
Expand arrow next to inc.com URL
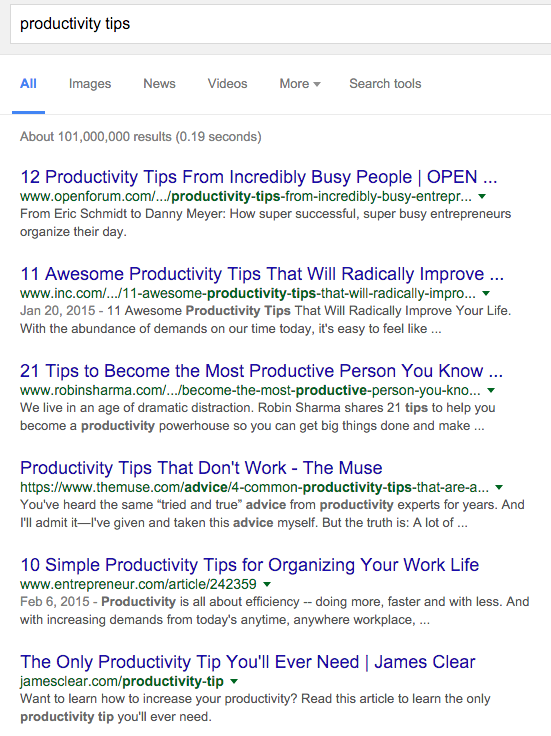point(486,293)
